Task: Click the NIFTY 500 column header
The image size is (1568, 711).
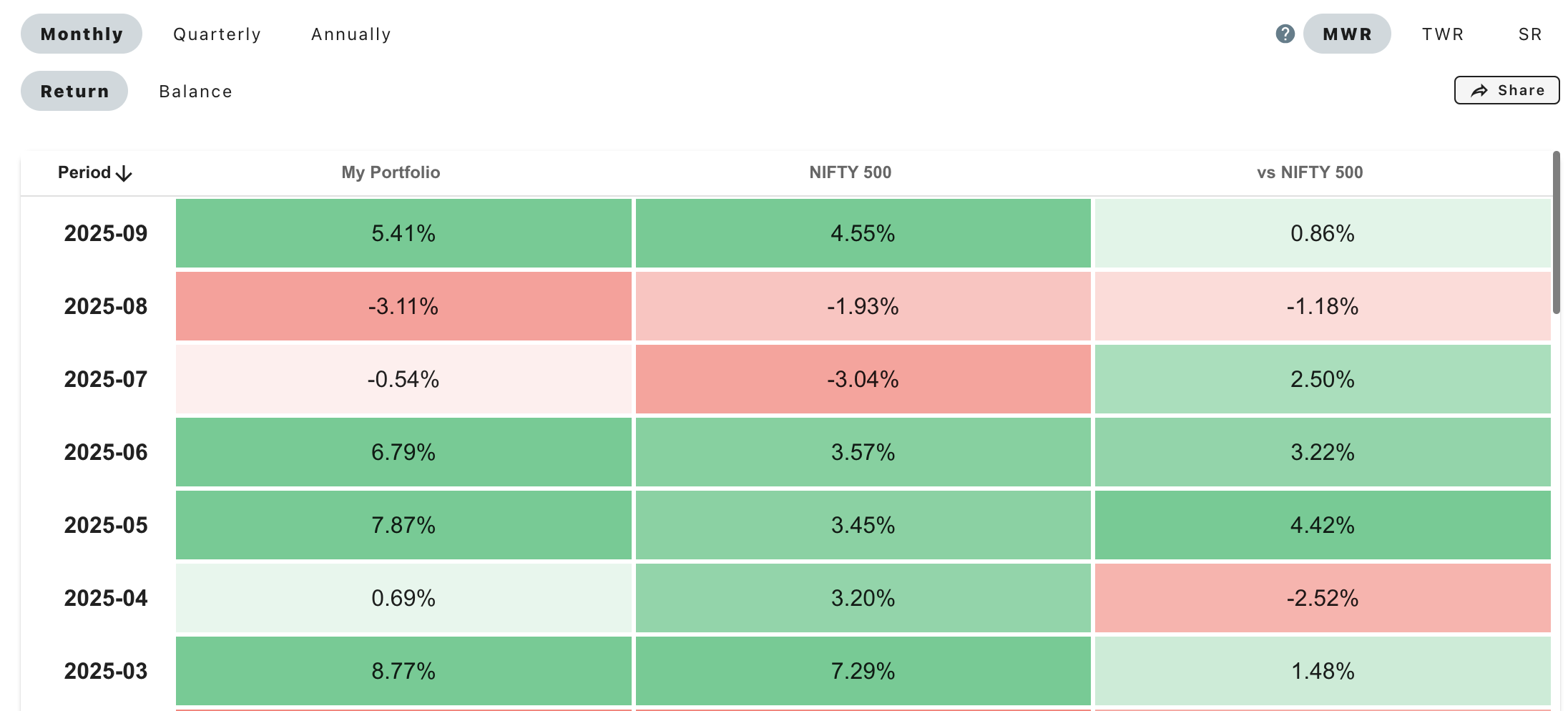Action: [850, 172]
